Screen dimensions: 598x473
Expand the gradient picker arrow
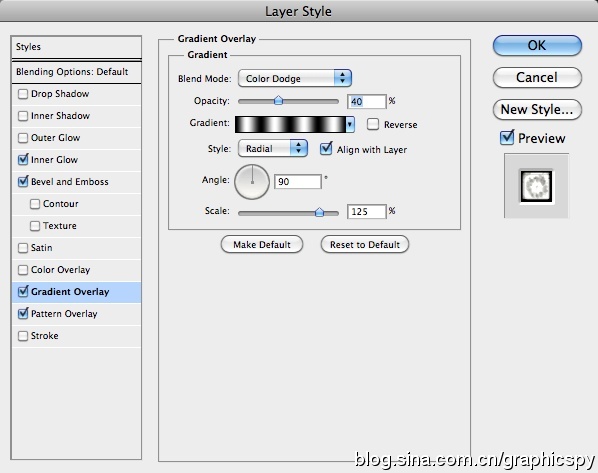350,124
